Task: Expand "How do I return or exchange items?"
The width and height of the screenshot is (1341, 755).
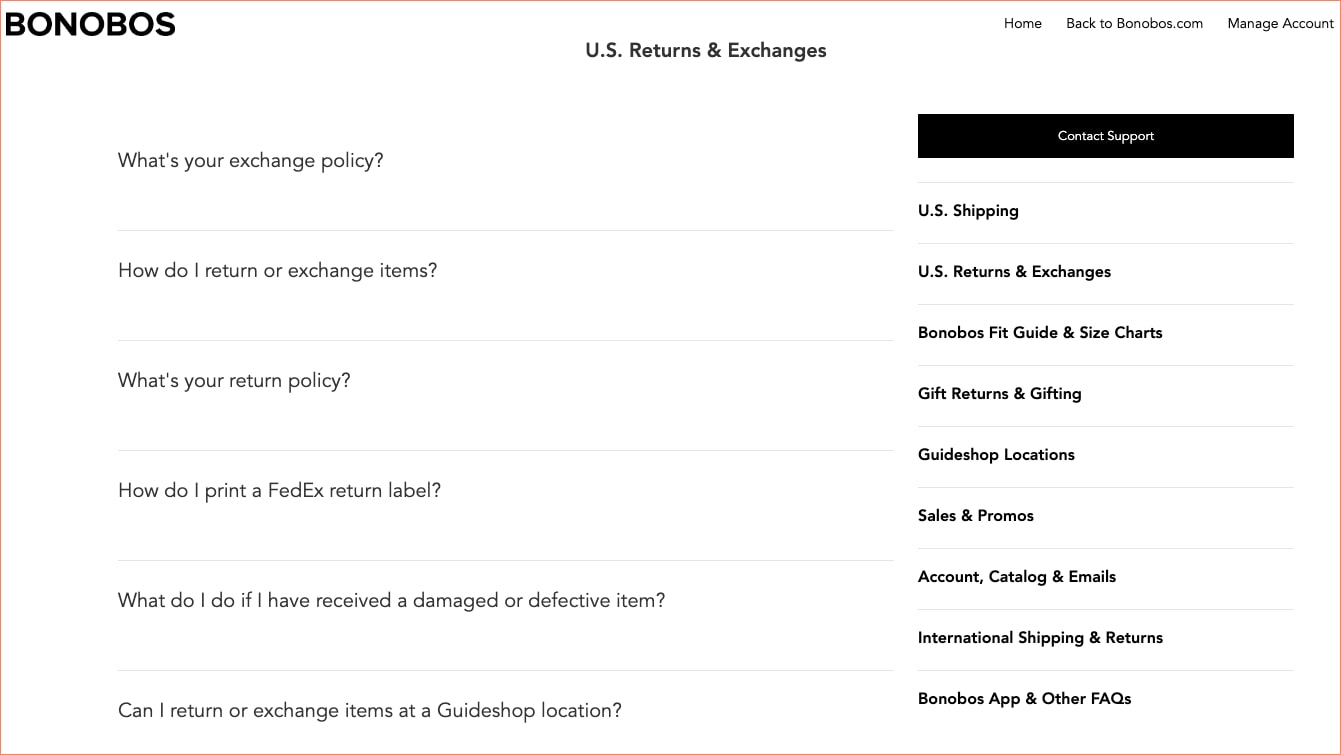Action: click(277, 270)
